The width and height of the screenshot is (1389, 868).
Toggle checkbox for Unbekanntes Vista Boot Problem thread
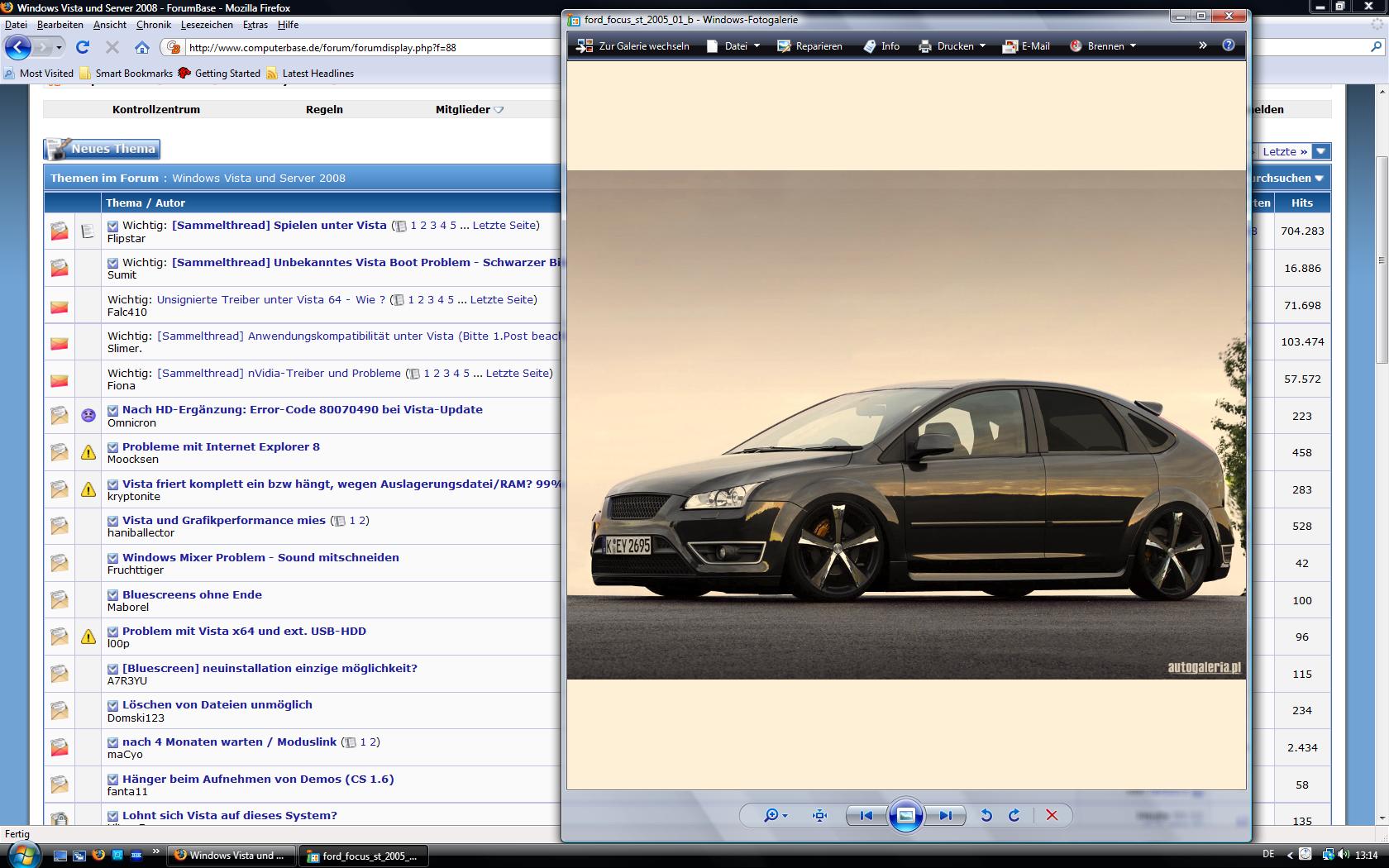pyautogui.click(x=113, y=263)
